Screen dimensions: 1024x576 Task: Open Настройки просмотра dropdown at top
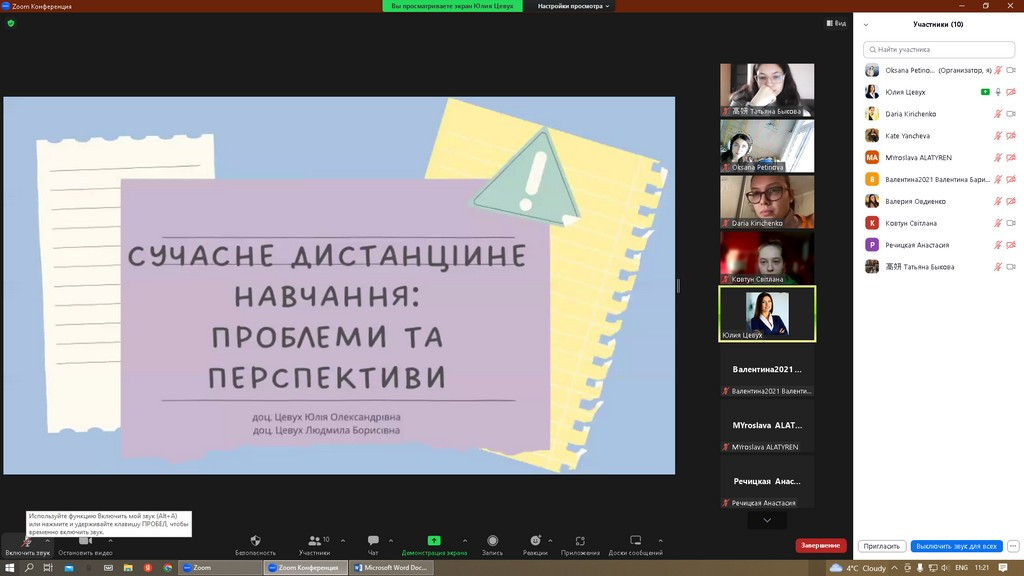pyautogui.click(x=574, y=6)
